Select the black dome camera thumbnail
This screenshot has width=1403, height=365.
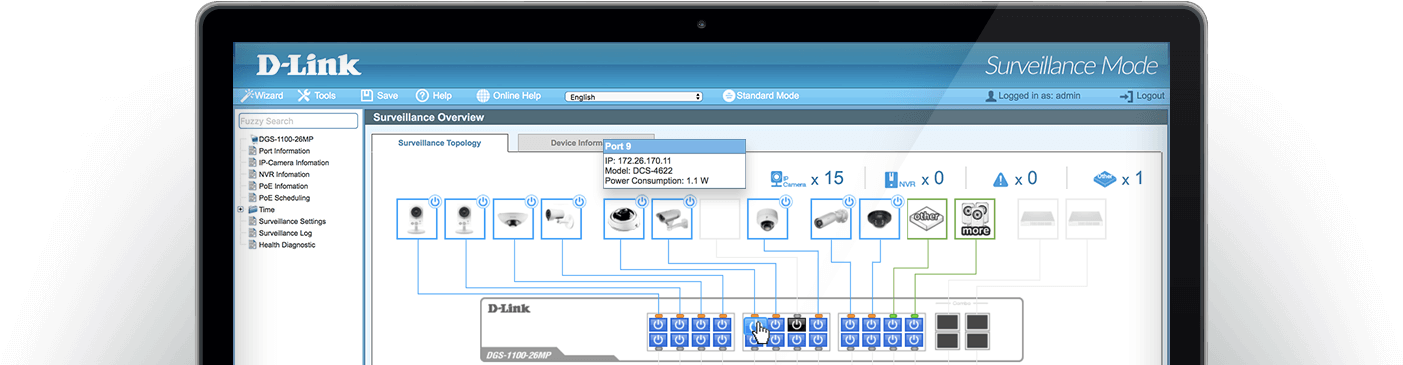pos(879,219)
